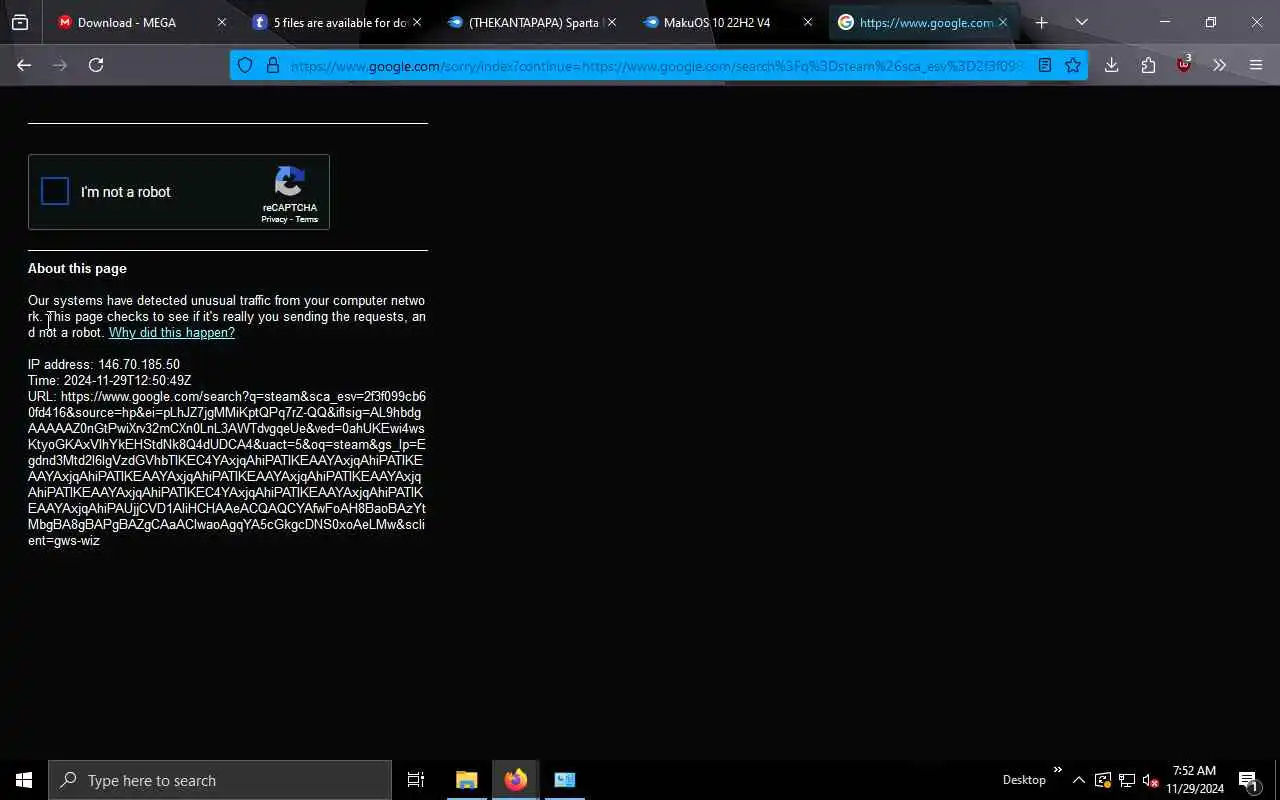This screenshot has height=800, width=1280.
Task: Click the Desktop toolbar label
Action: 1024,780
